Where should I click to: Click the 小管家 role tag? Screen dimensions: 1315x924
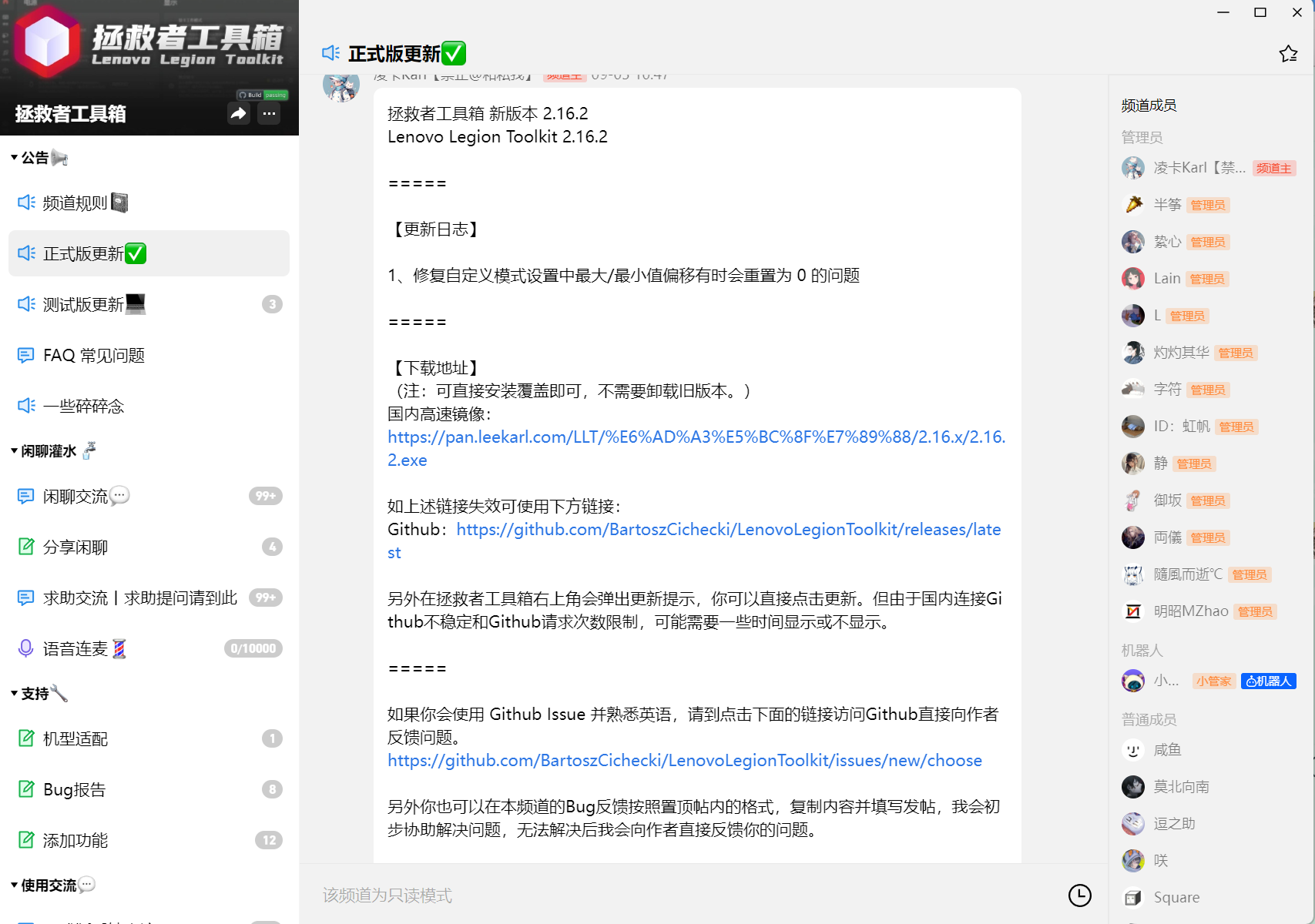click(x=1214, y=681)
